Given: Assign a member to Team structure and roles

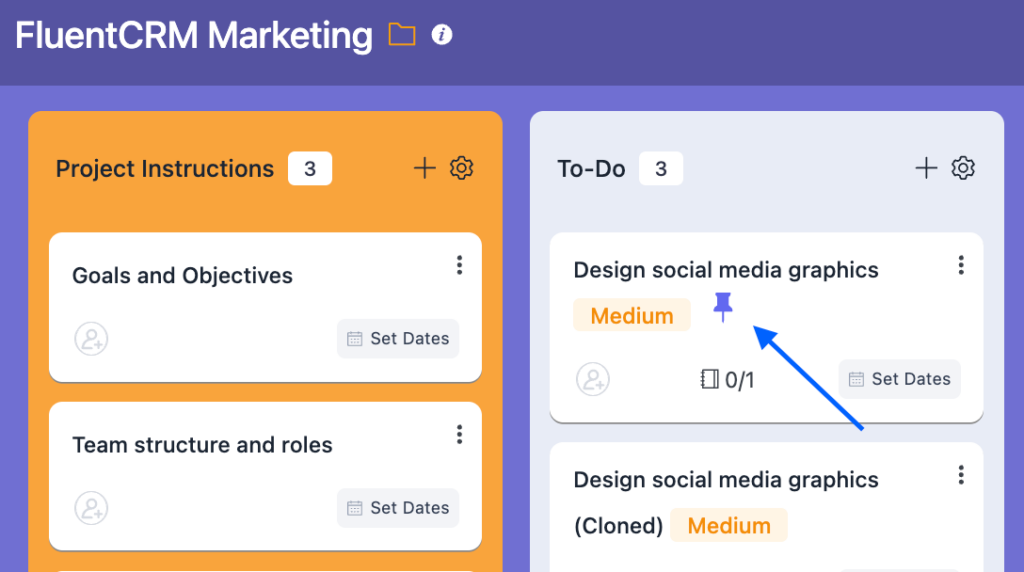Looking at the screenshot, I should [91, 508].
